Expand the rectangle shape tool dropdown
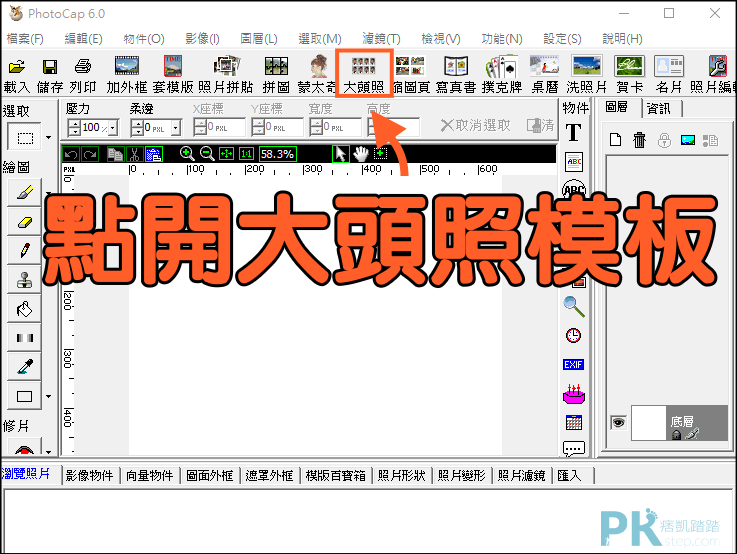 [48, 396]
